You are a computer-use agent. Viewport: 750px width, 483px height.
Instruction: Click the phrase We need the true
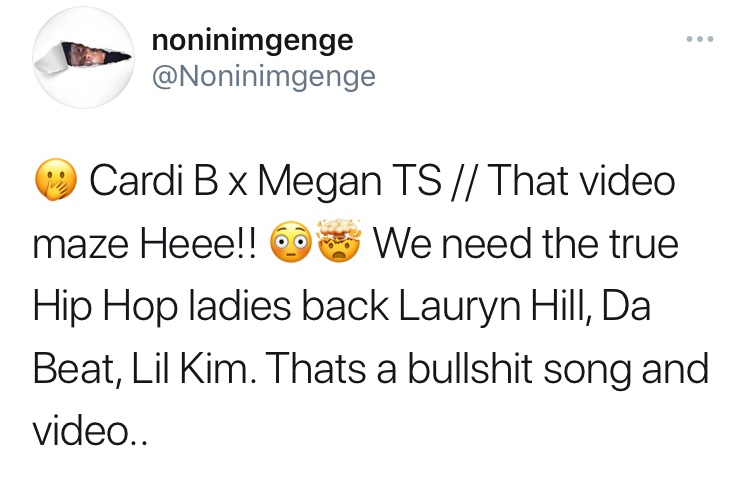pyautogui.click(x=526, y=243)
